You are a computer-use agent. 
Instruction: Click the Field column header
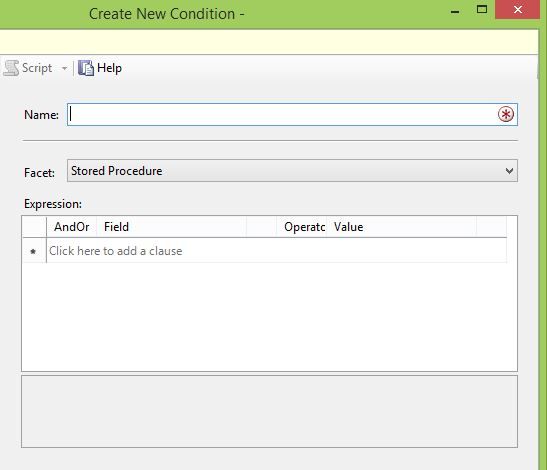click(x=171, y=227)
